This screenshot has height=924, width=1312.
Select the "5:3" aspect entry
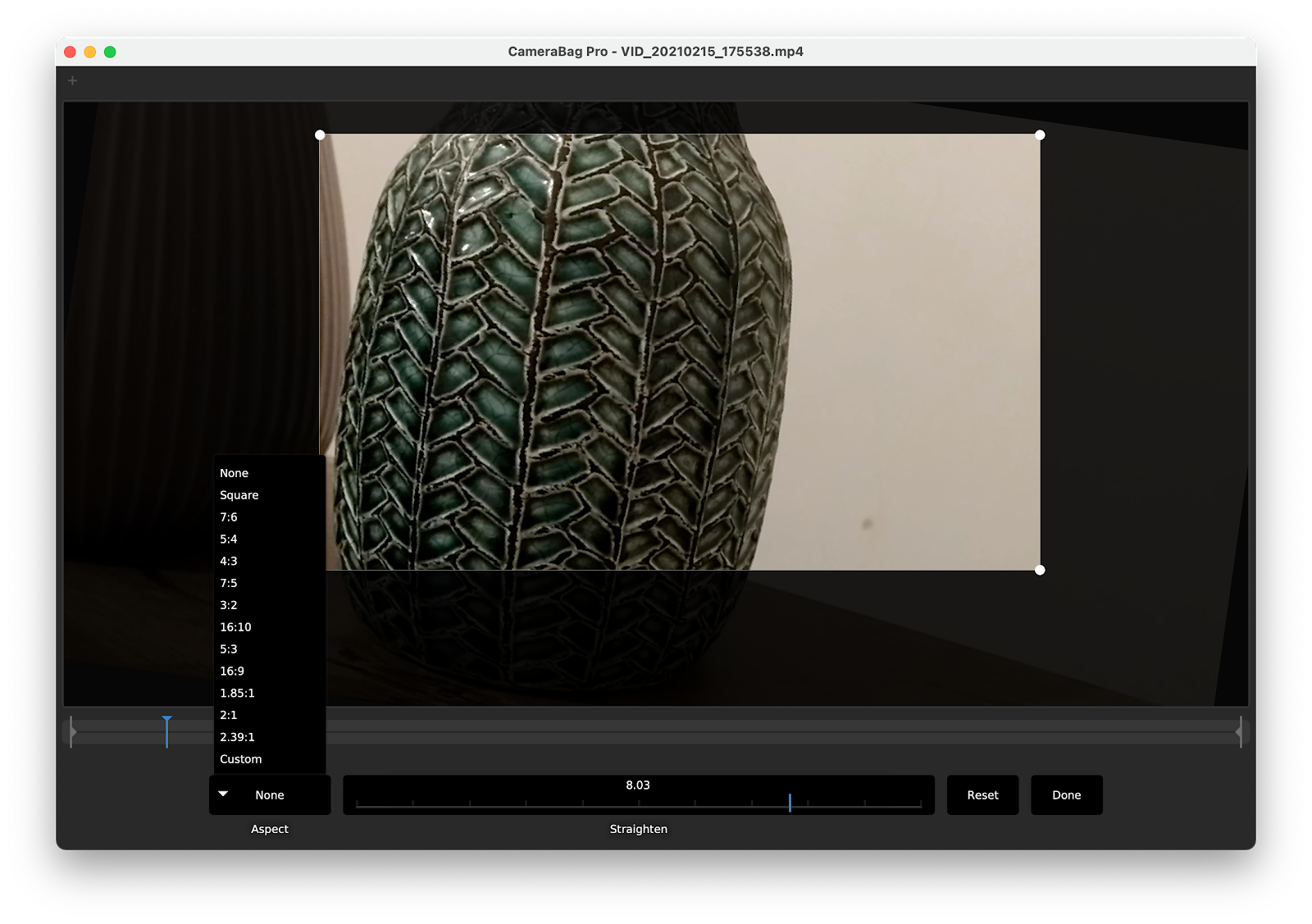point(230,649)
